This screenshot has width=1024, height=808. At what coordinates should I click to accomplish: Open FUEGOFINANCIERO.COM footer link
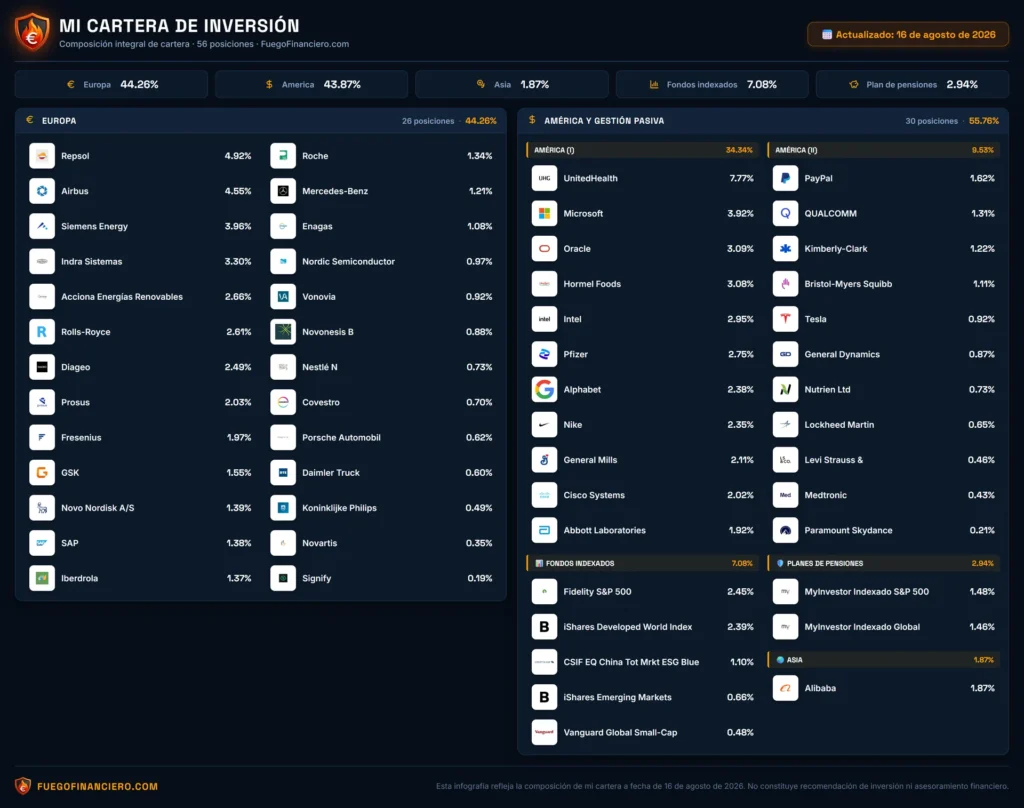click(x=97, y=786)
